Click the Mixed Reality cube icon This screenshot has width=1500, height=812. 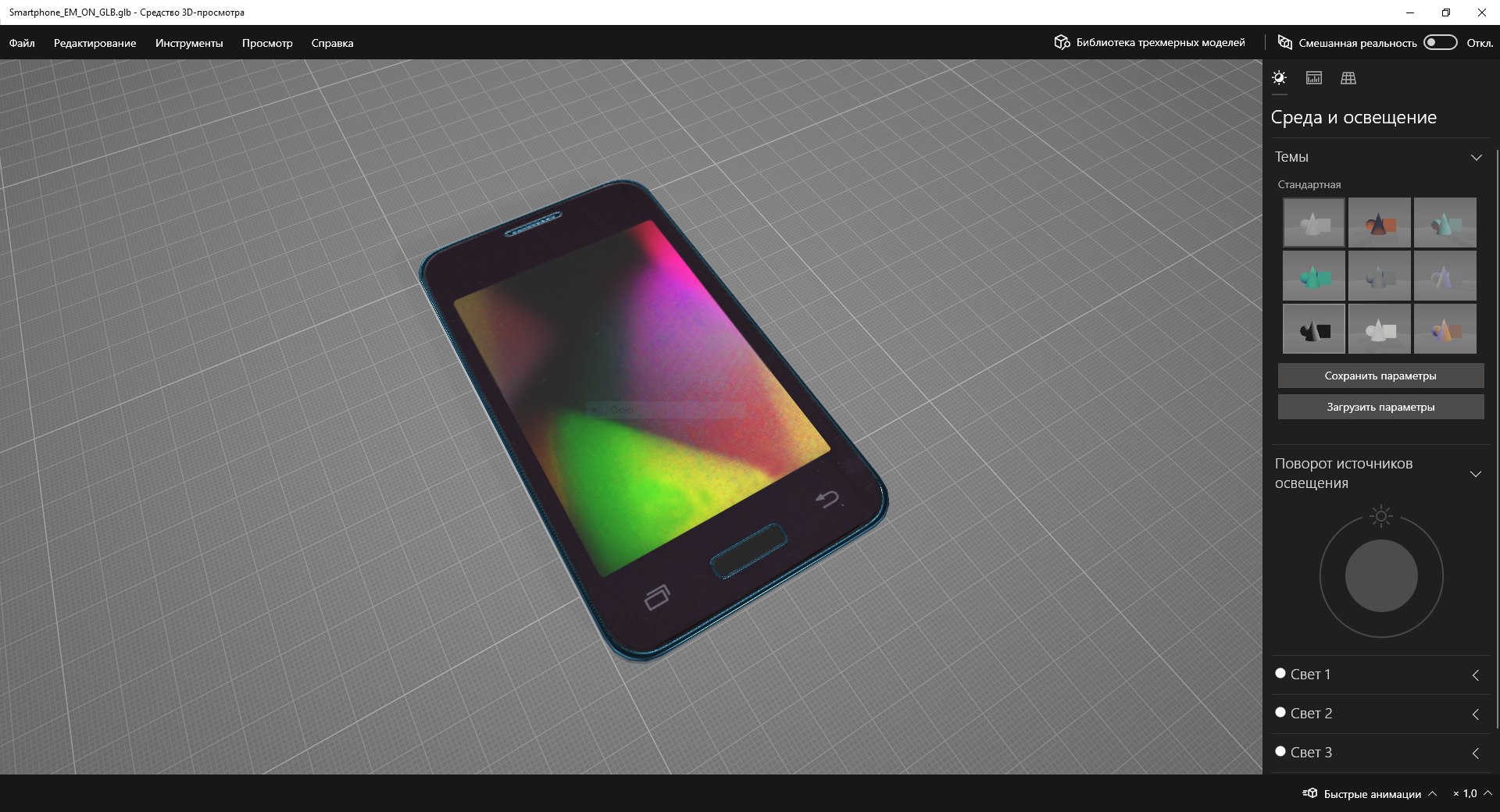coord(1284,42)
